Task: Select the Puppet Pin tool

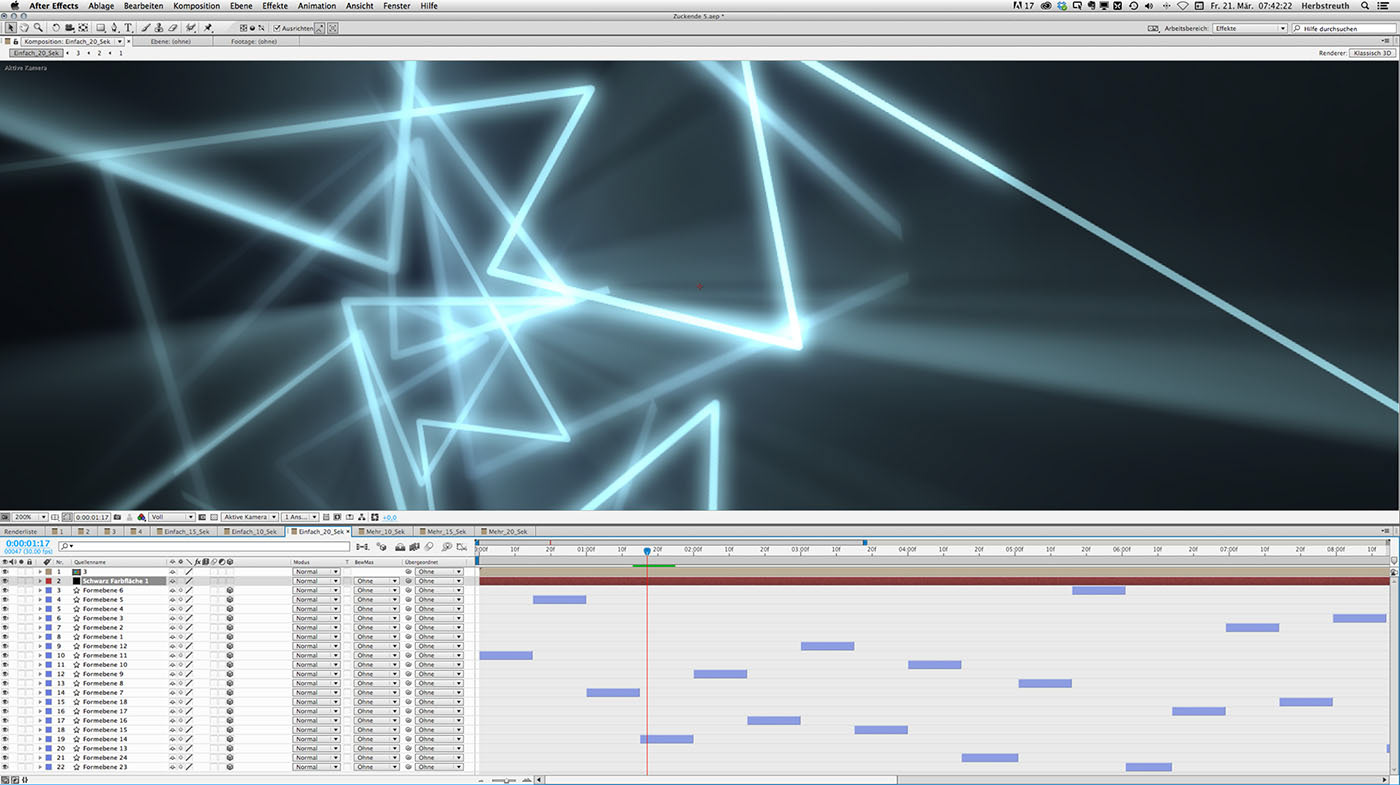Action: point(207,28)
